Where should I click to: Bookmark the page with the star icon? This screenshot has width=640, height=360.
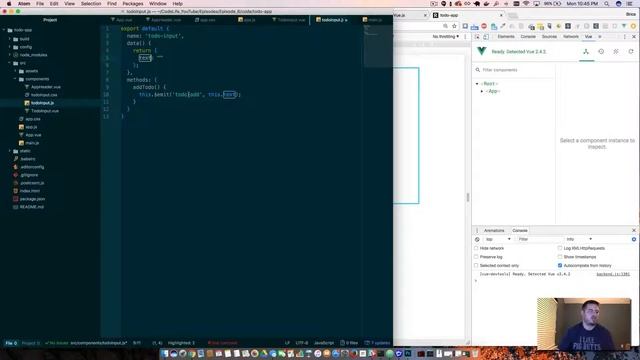pos(454,26)
